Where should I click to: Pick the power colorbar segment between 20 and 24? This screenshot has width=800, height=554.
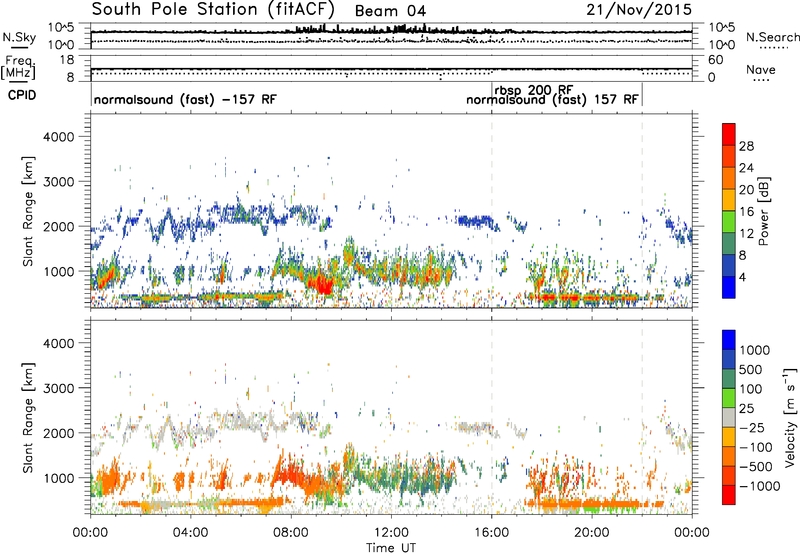click(729, 179)
